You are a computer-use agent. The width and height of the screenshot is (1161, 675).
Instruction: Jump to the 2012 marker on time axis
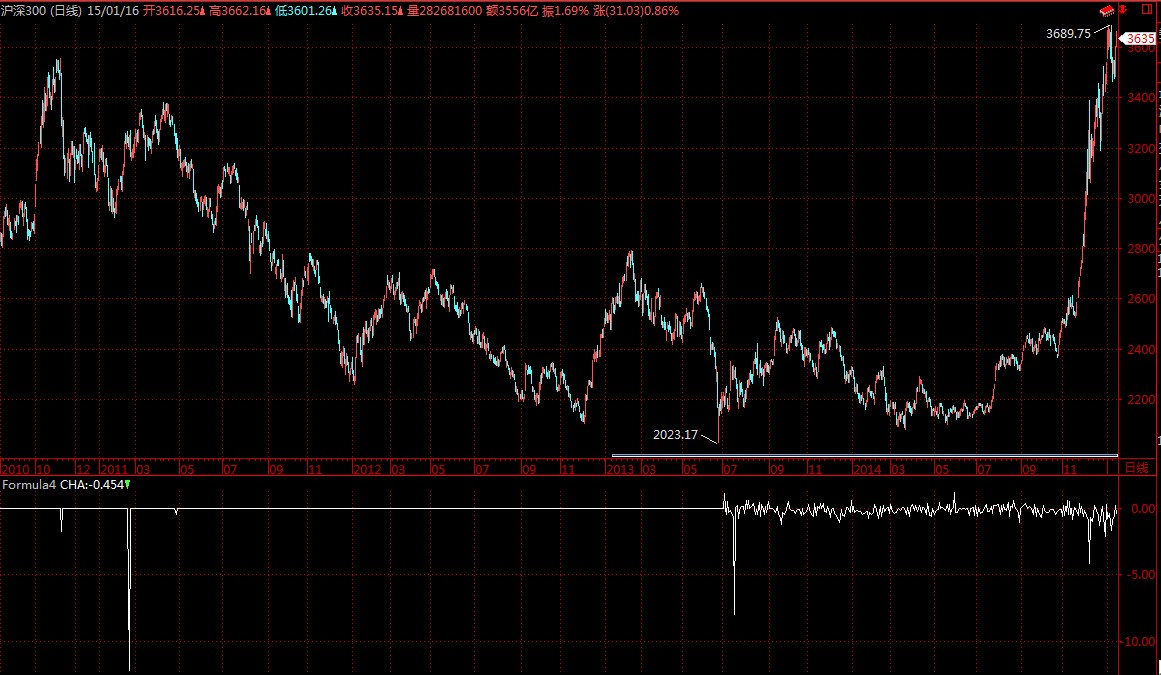pos(367,469)
